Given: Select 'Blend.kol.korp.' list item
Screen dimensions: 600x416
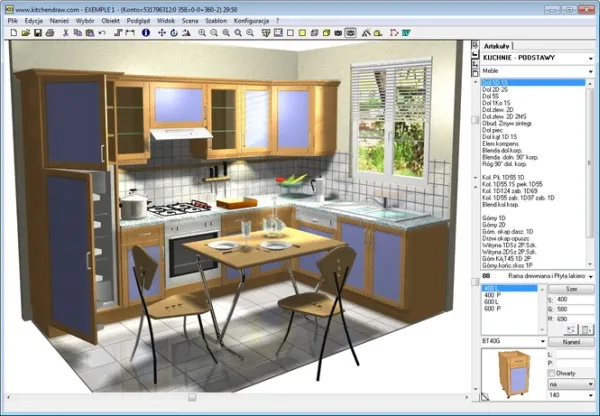Looking at the screenshot, I should click(501, 204).
